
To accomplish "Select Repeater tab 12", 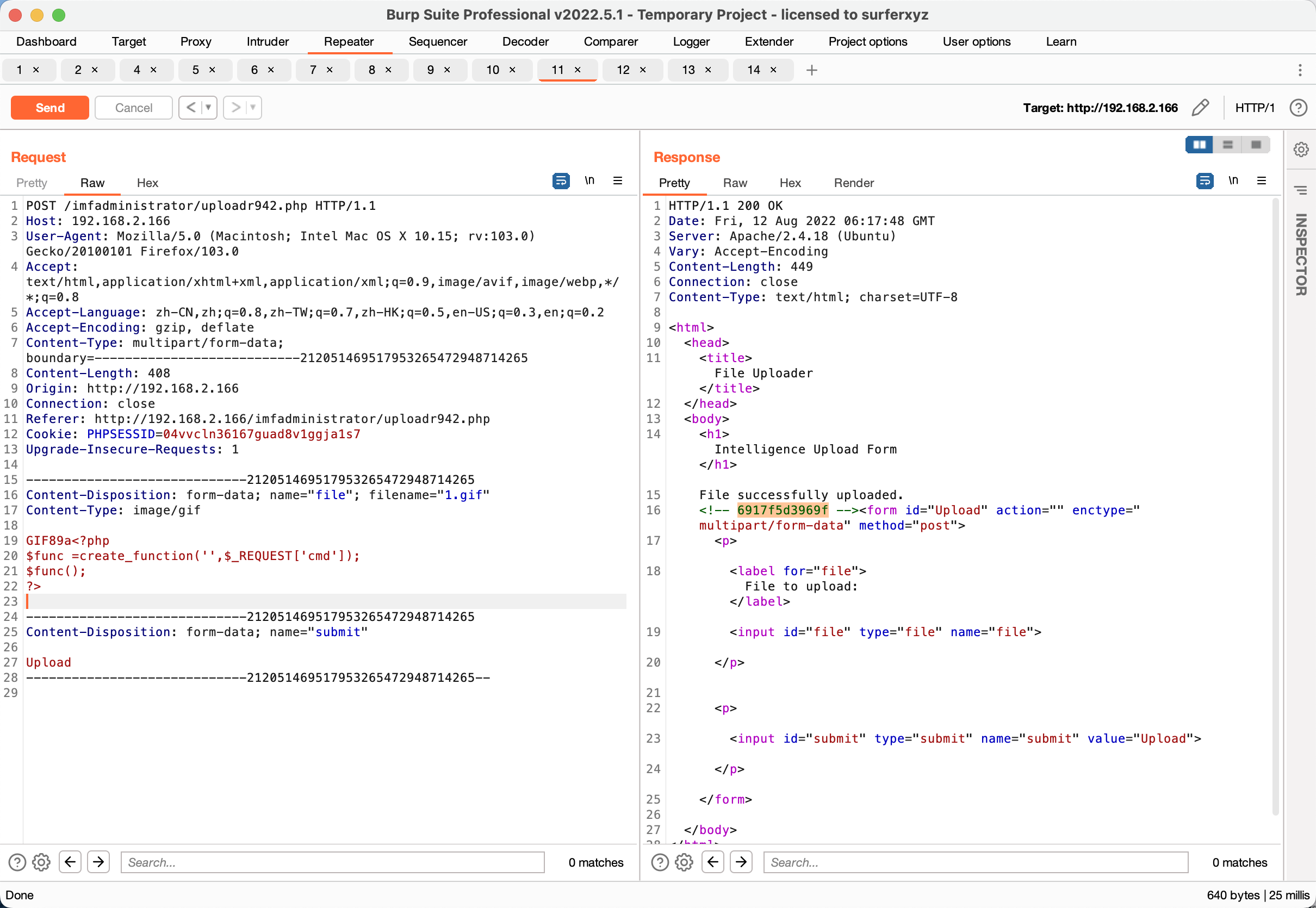I will (624, 70).
